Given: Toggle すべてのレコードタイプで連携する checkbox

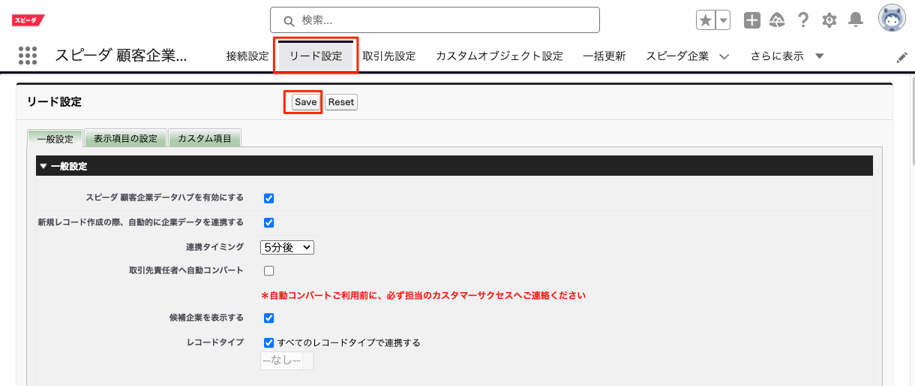Looking at the screenshot, I should click(x=269, y=343).
